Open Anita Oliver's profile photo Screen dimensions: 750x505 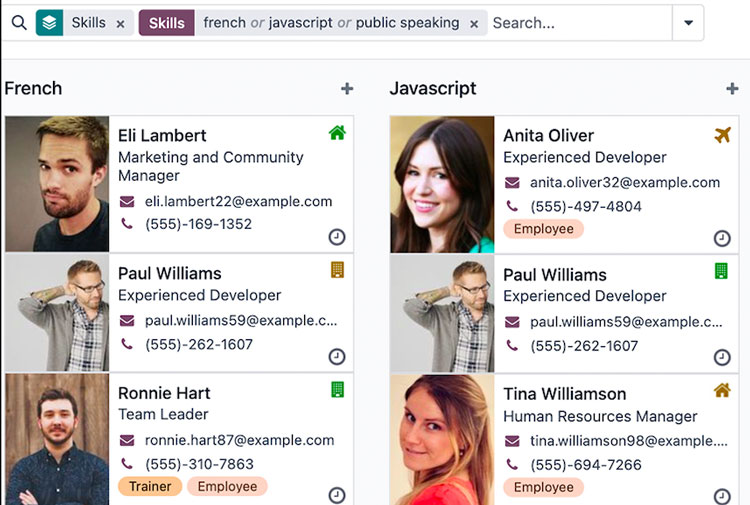click(x=442, y=184)
